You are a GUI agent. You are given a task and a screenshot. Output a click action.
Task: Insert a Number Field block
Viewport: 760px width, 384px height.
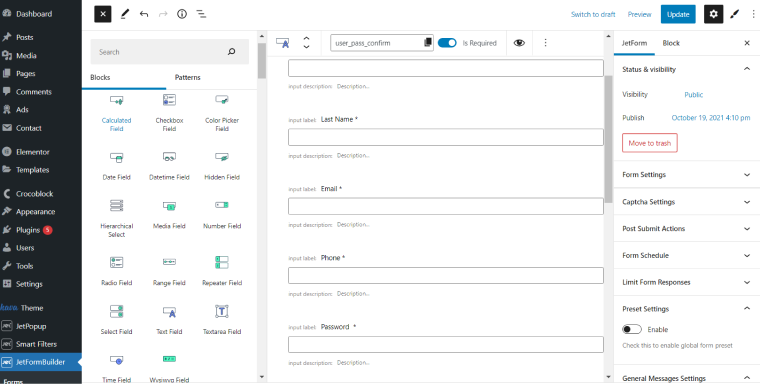click(222, 215)
